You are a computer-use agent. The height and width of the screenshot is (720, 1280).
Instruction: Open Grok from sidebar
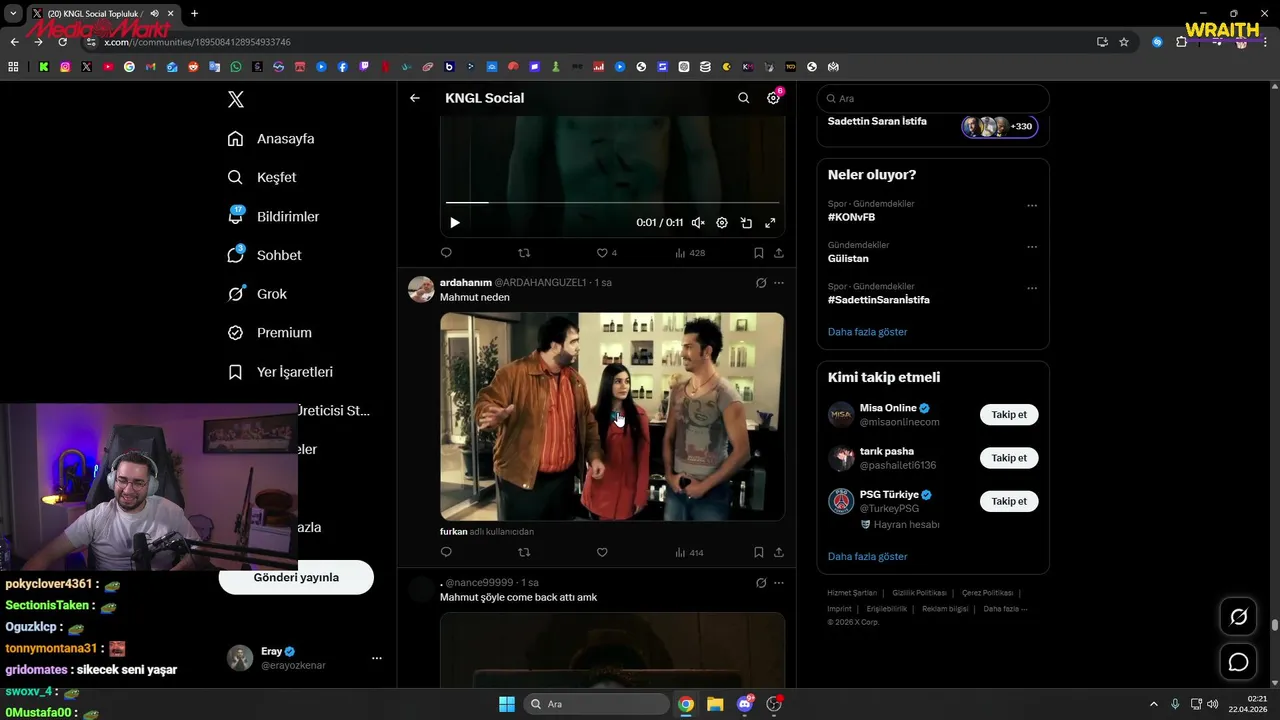(x=257, y=294)
